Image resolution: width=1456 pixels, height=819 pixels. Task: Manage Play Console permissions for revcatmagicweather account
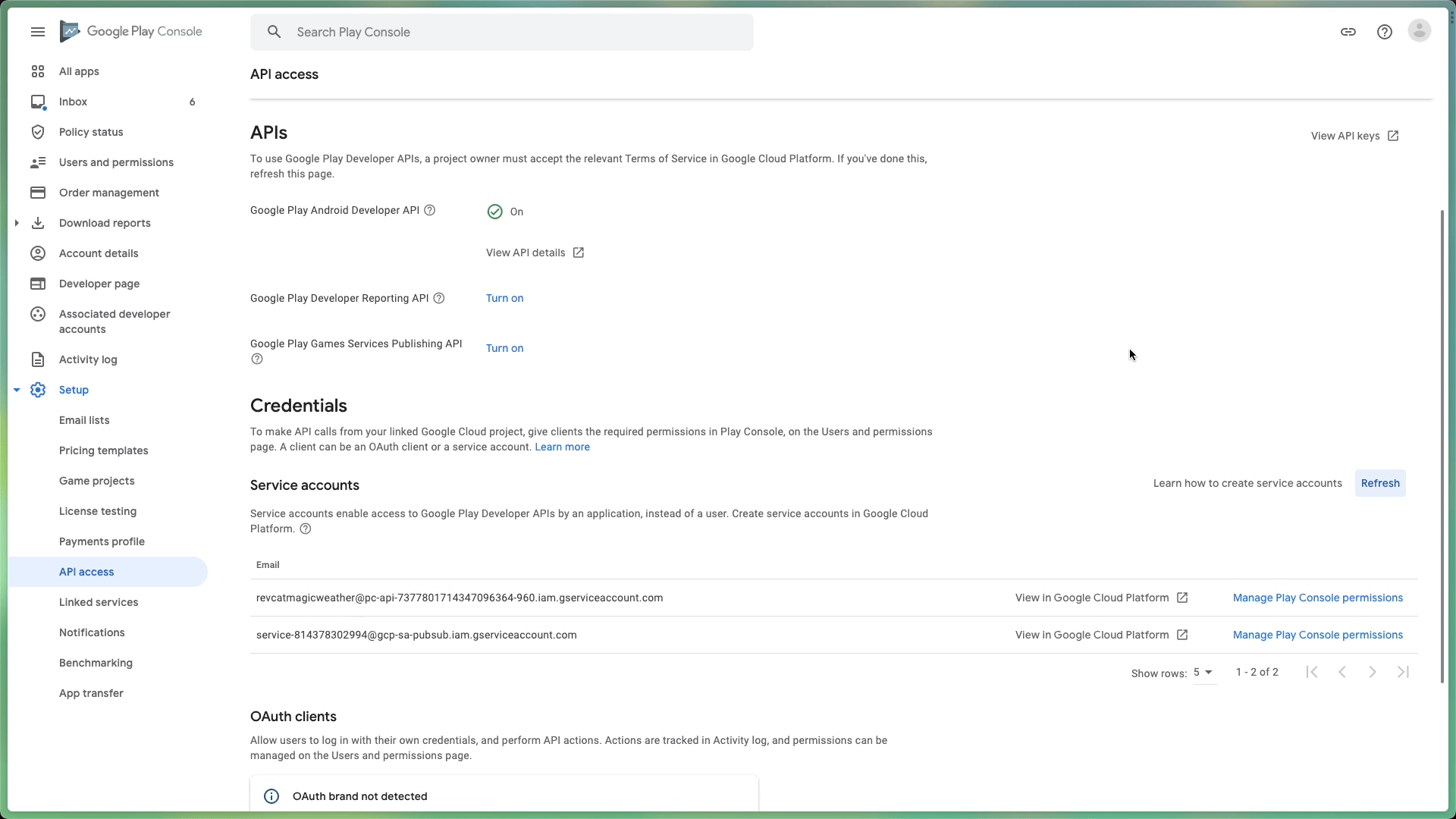1317,598
